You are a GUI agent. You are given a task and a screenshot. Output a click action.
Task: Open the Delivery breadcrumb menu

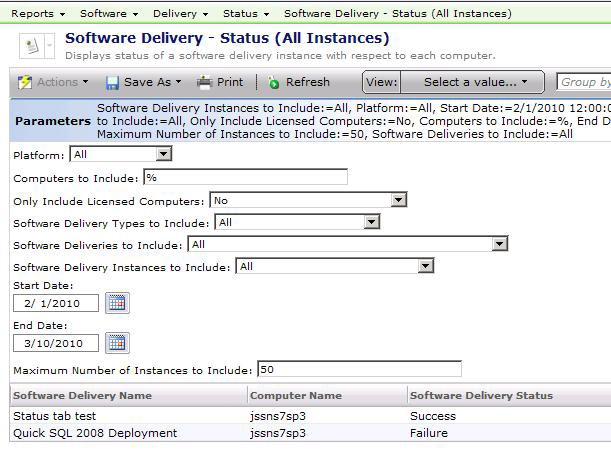pyautogui.click(x=180, y=14)
